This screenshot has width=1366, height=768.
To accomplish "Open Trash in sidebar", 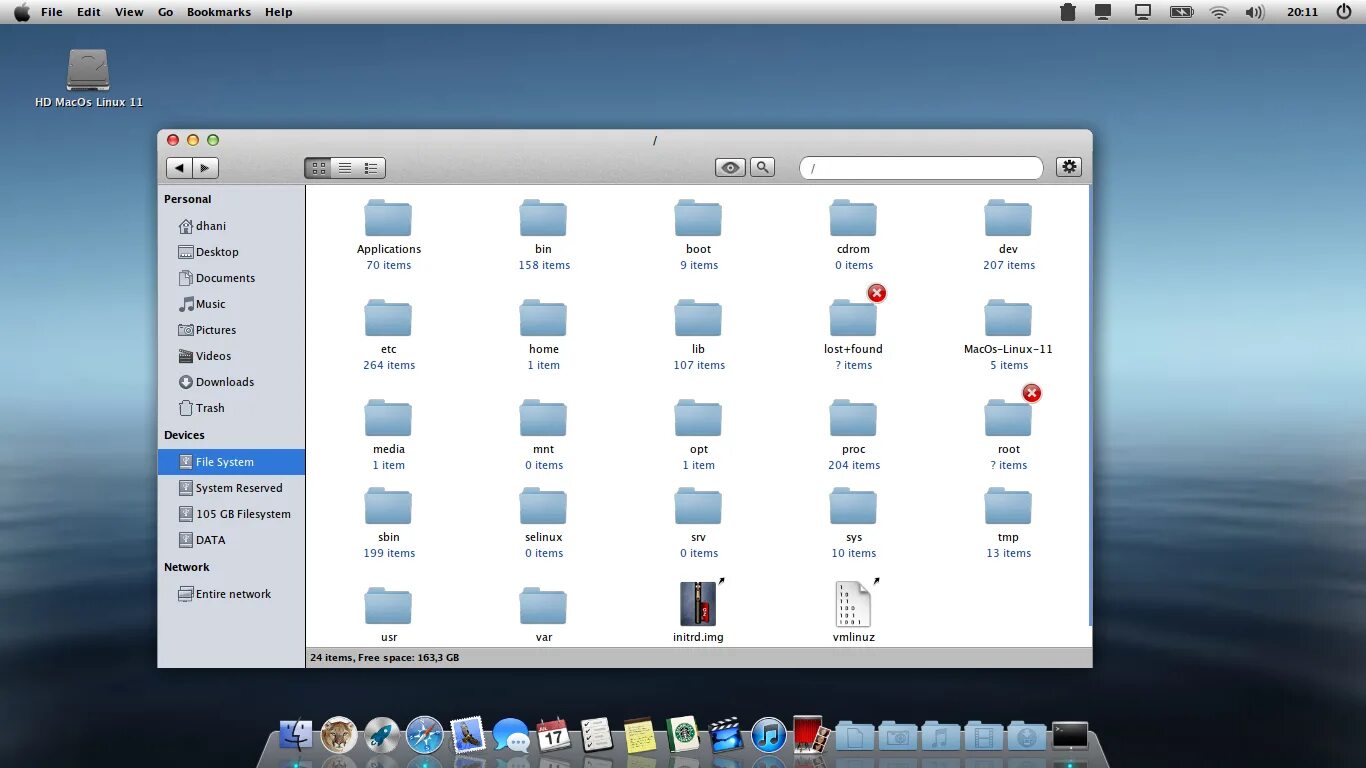I will tap(201, 408).
